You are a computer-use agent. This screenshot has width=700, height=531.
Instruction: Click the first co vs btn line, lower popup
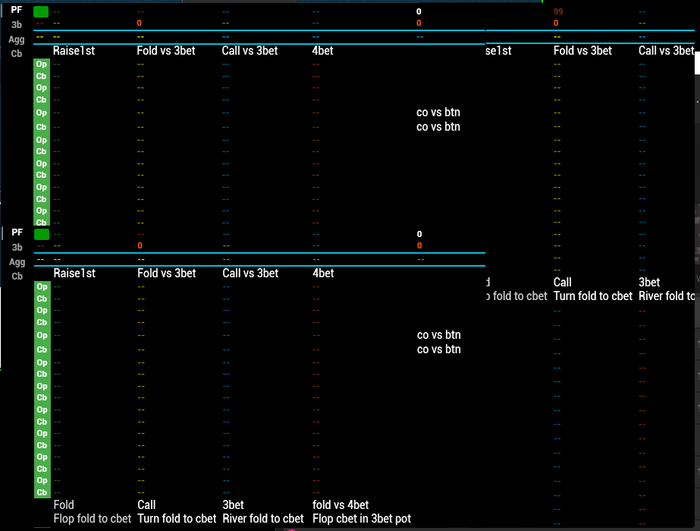(x=439, y=335)
